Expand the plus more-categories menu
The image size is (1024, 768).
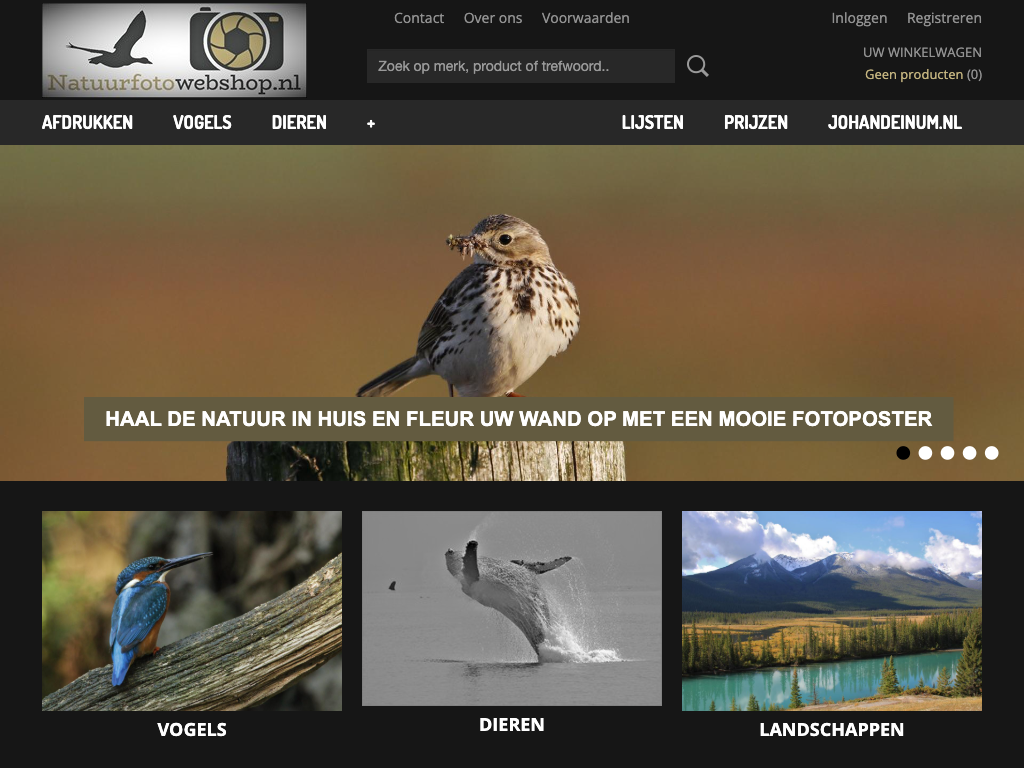point(371,123)
